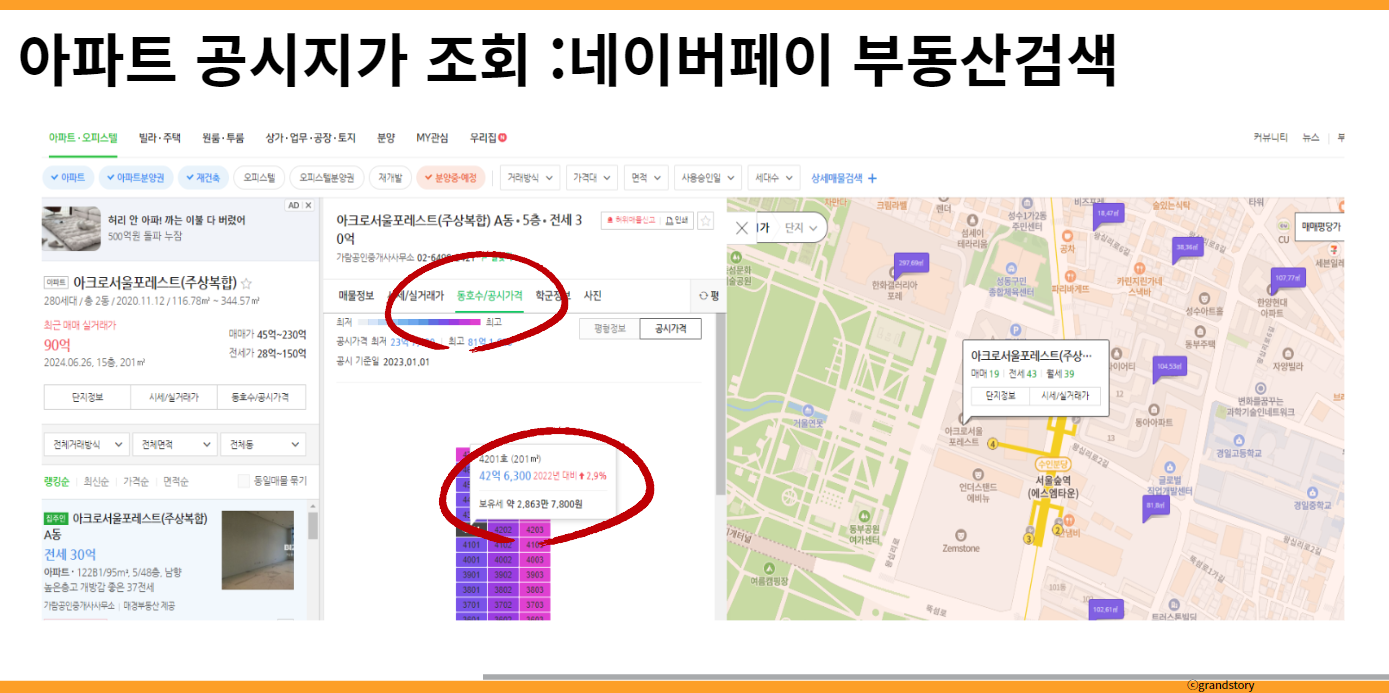The image size is (1389, 693).
Task: Click 시세/실거래가 button in left panel
Action: [174, 397]
